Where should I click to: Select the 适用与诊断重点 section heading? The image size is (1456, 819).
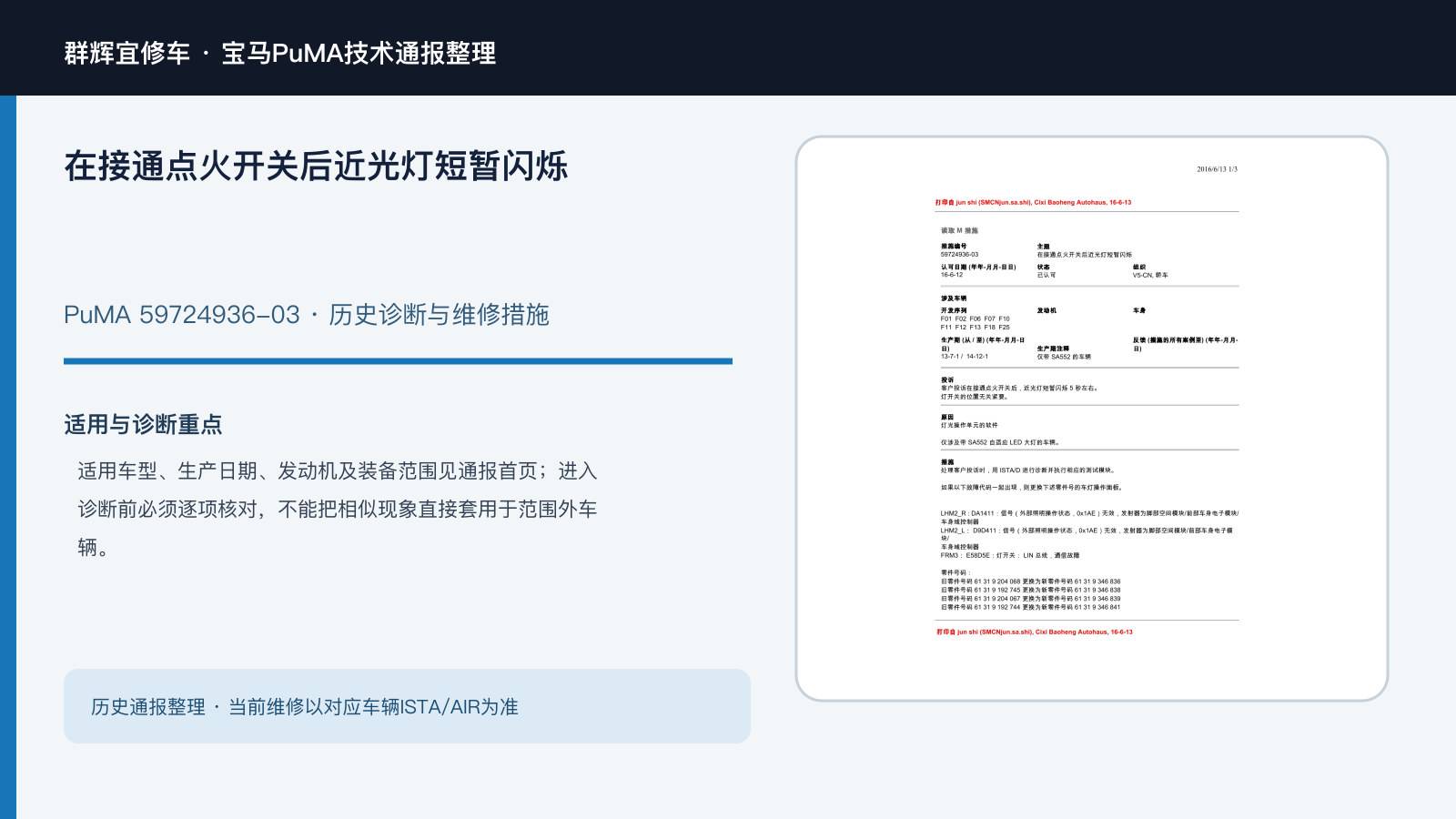click(143, 424)
